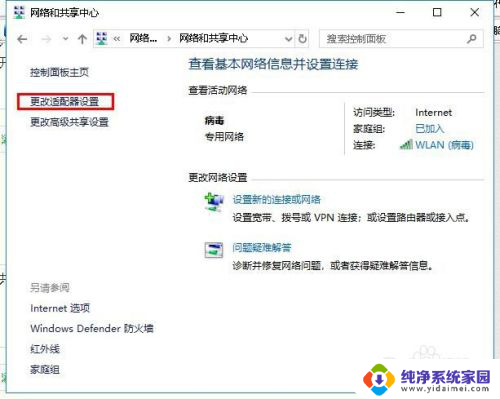Open Internet 选项 link
The image size is (500, 399).
[x=60, y=308]
